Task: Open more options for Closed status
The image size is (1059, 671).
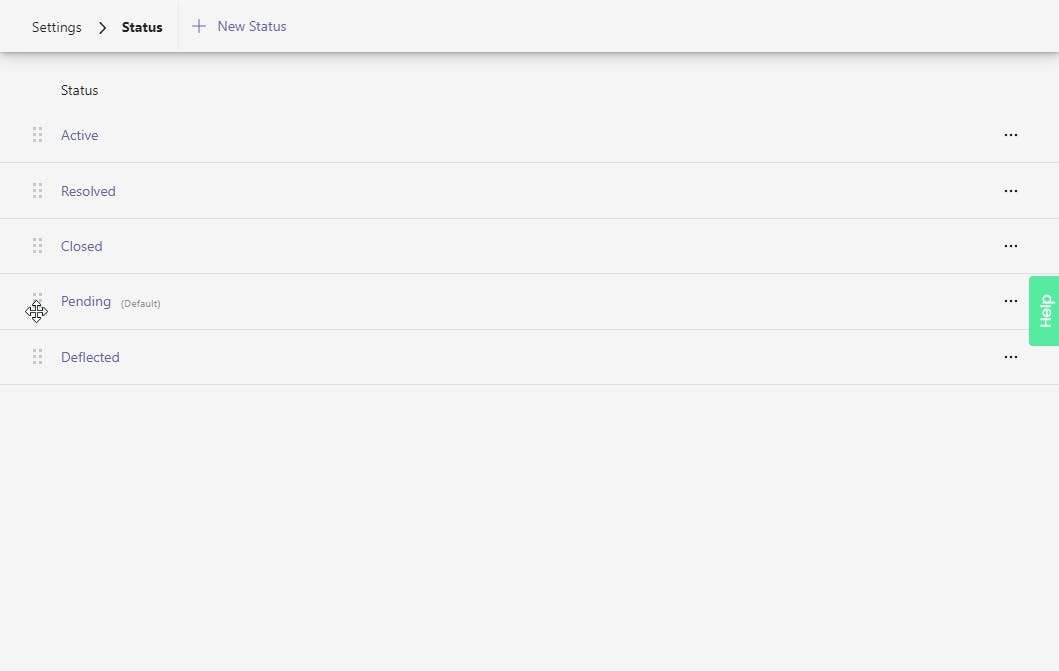Action: point(1010,246)
